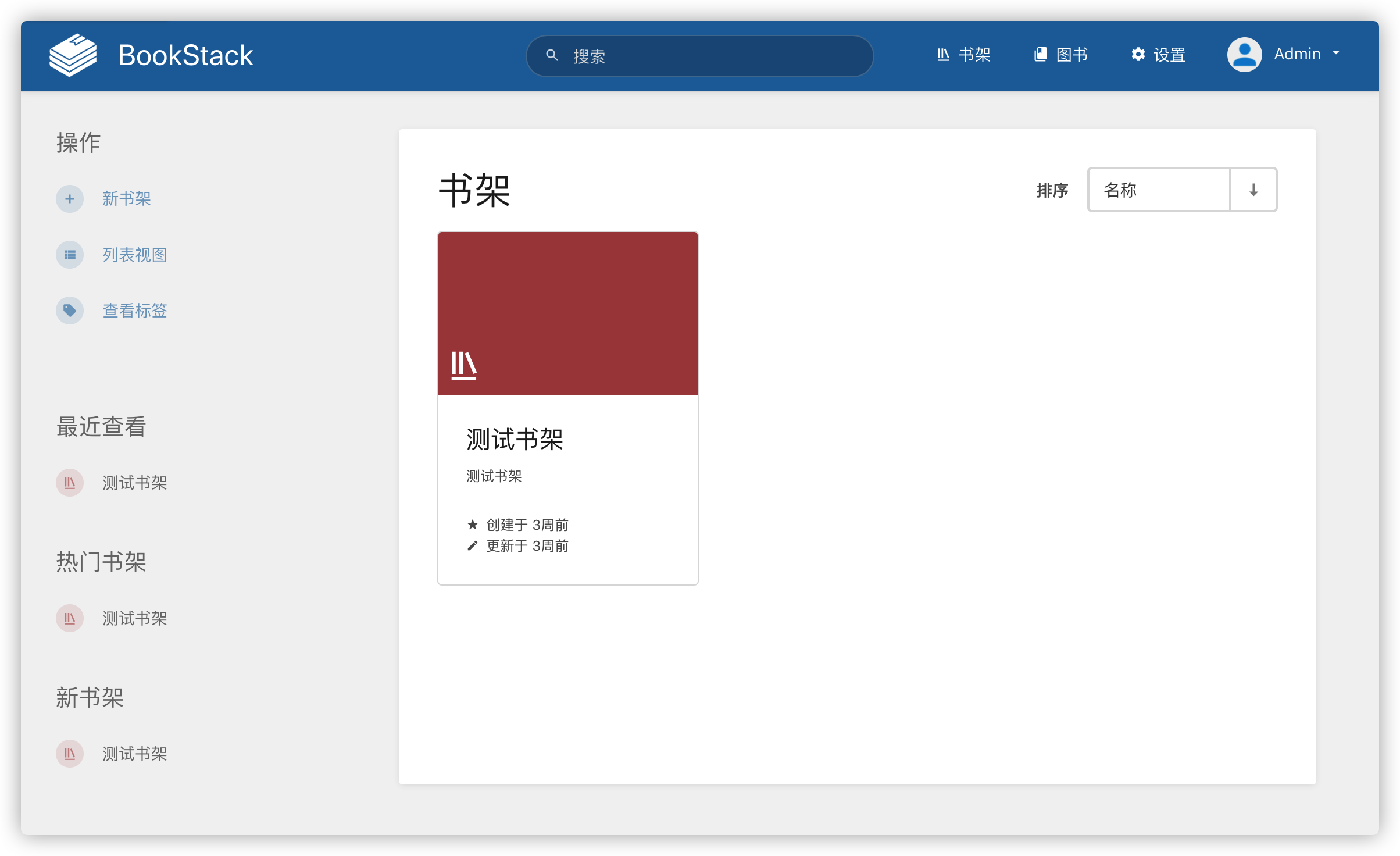Viewport: 1400px width, 856px height.
Task: Click the gear icon beside 设置
Action: click(1138, 54)
